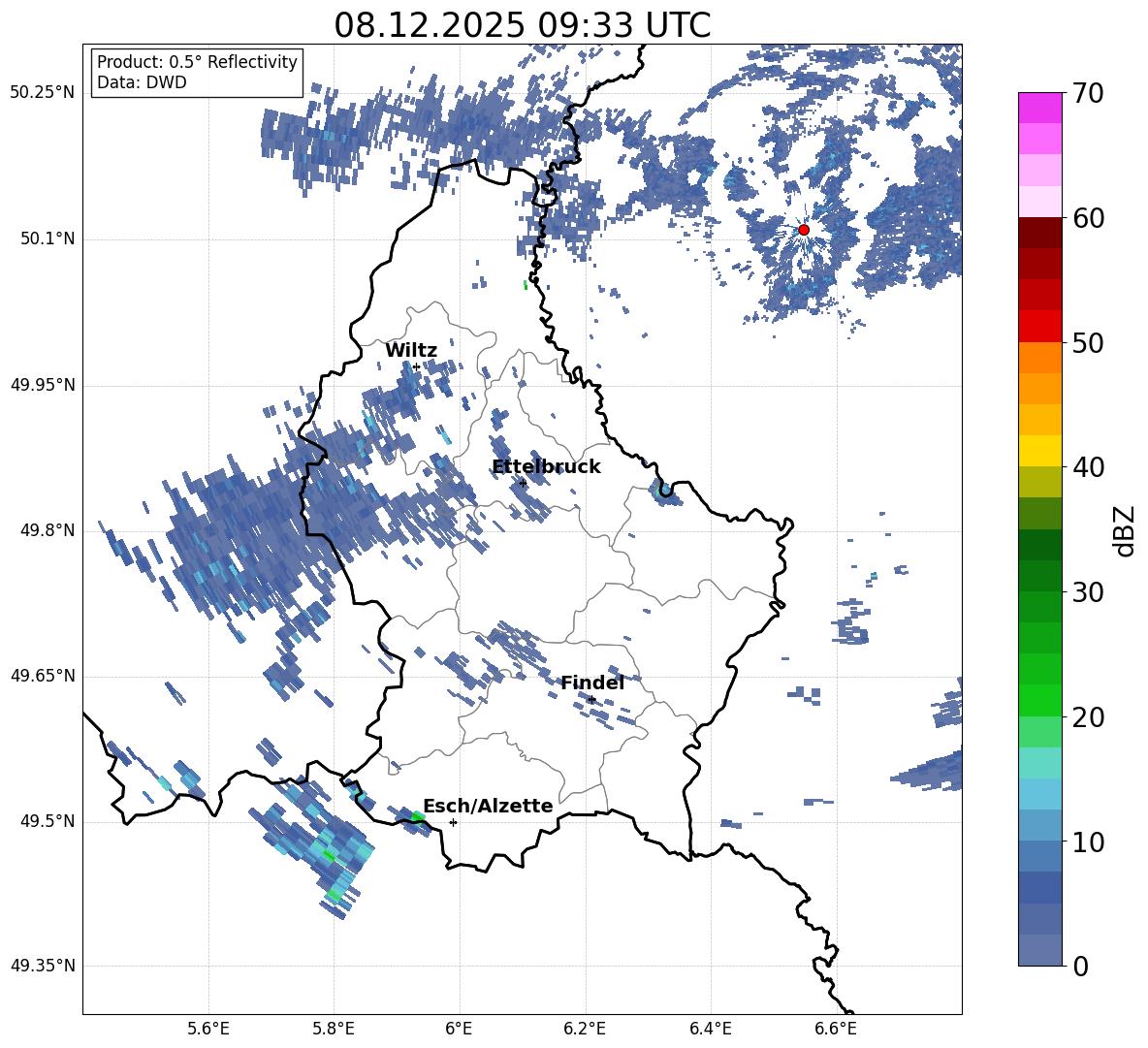Click the 6.6°E longitude label
Image resolution: width=1148 pixels, height=1048 pixels.
(x=836, y=1029)
